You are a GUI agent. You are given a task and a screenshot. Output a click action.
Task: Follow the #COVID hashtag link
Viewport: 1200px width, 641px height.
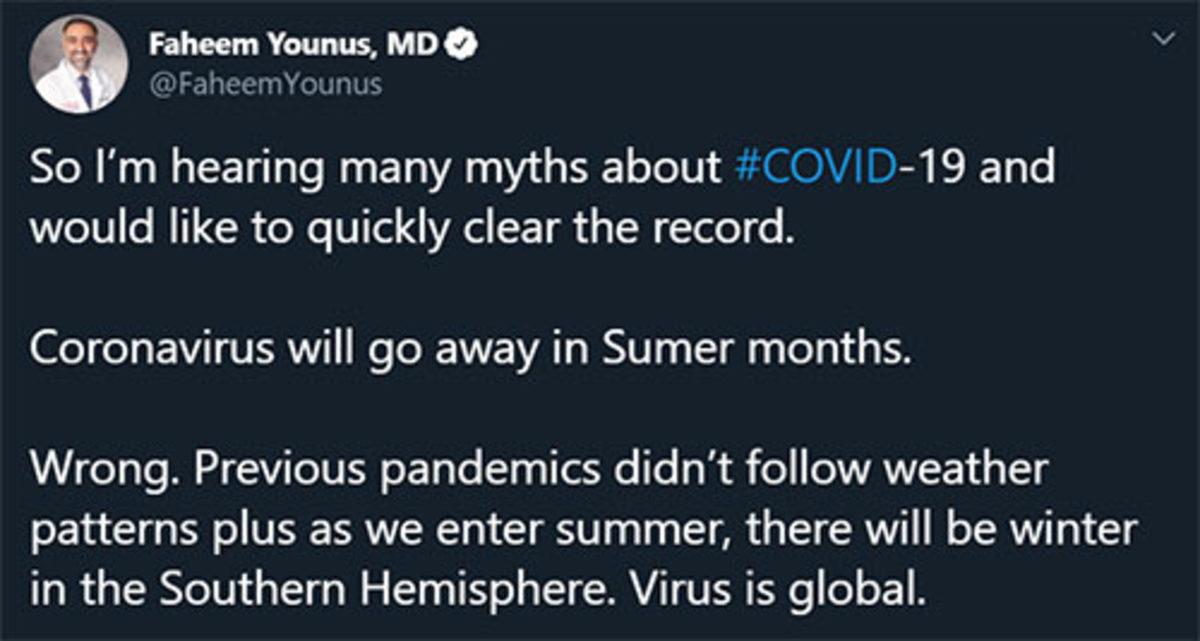pos(813,168)
